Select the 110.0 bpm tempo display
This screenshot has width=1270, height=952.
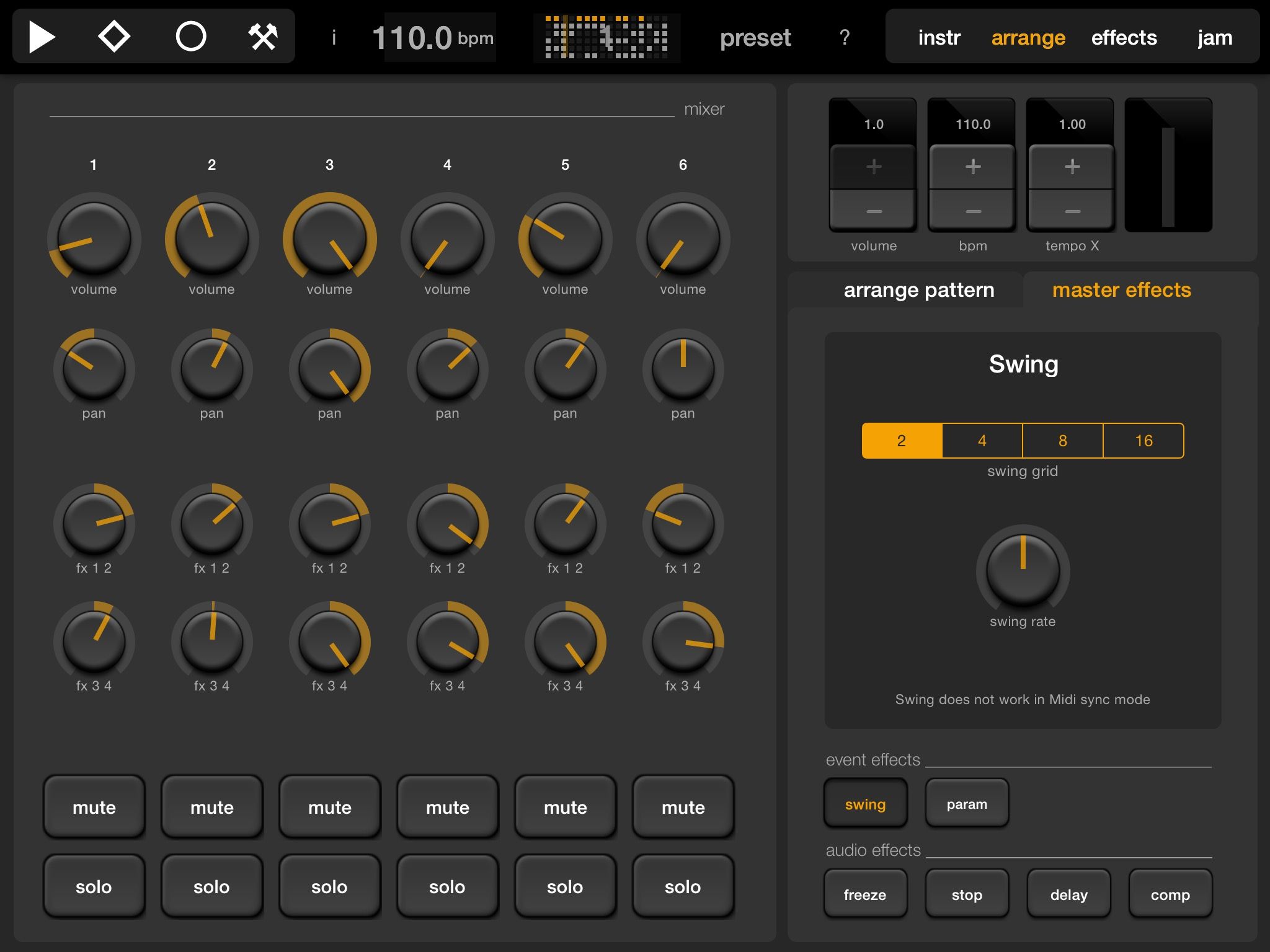point(433,38)
